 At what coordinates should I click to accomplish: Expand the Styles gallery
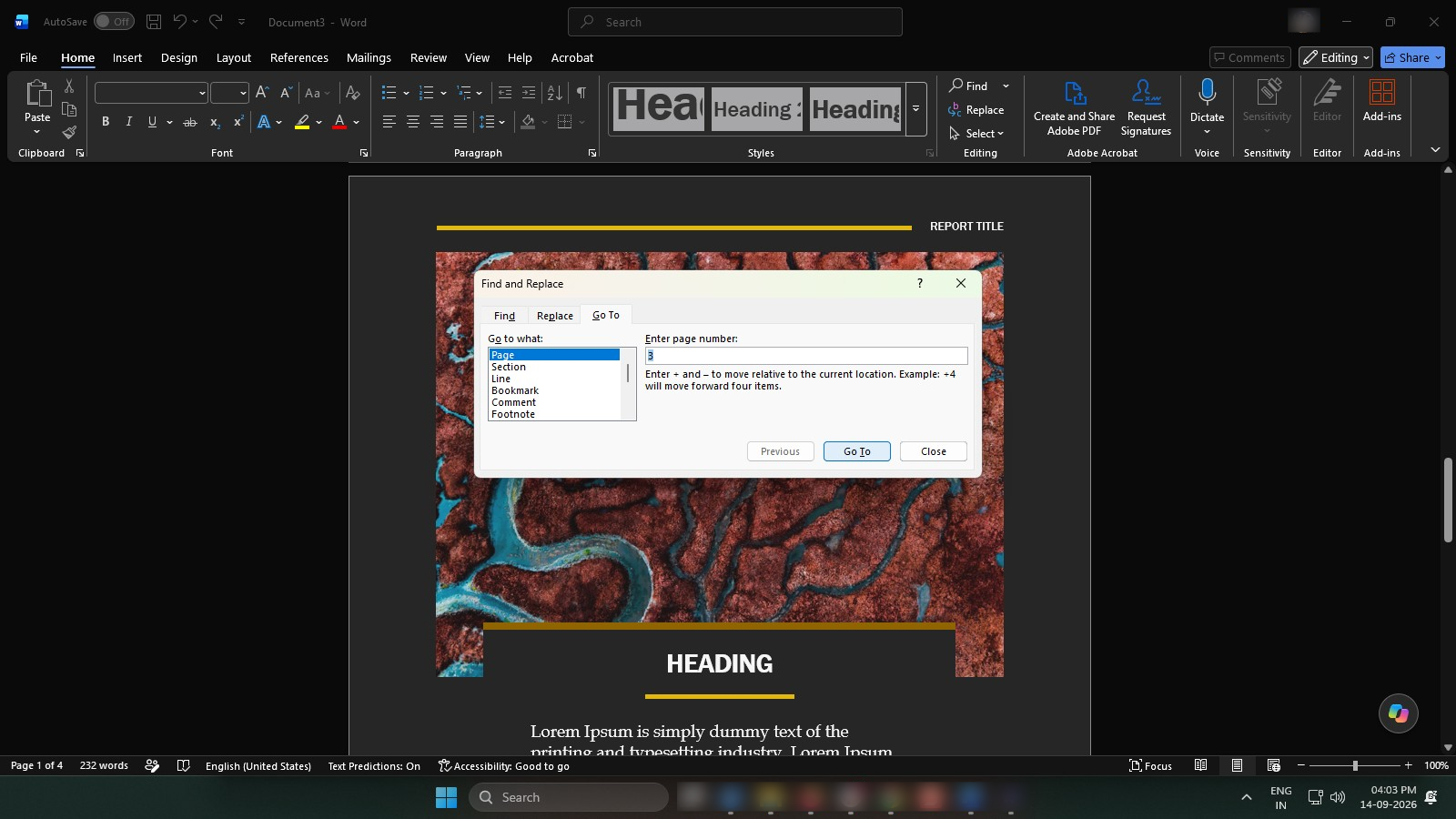click(915, 109)
